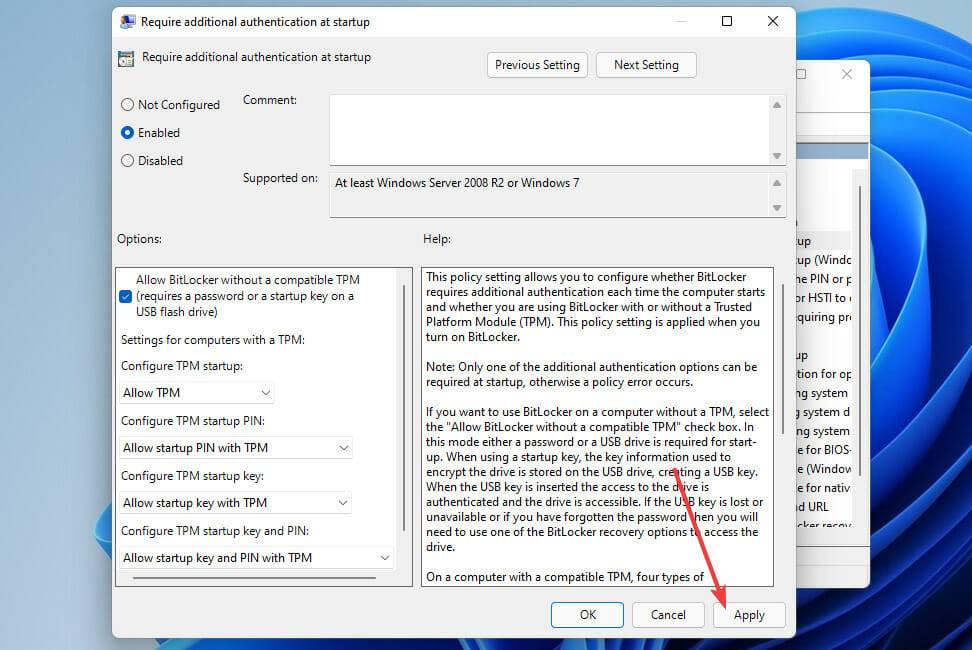Click the policy icon in the title bar

point(126,20)
